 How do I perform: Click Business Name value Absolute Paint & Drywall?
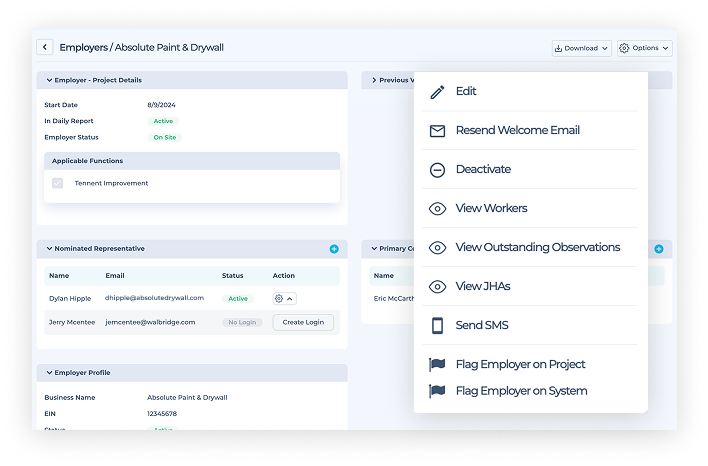pyautogui.click(x=187, y=397)
